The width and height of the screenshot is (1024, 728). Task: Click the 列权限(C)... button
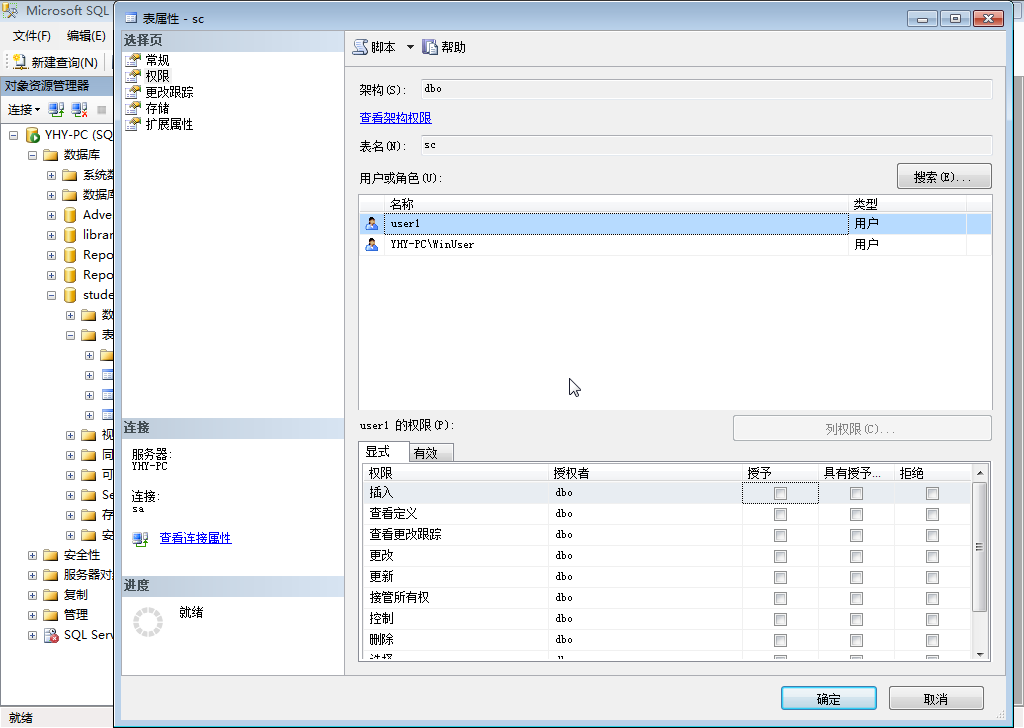point(862,428)
